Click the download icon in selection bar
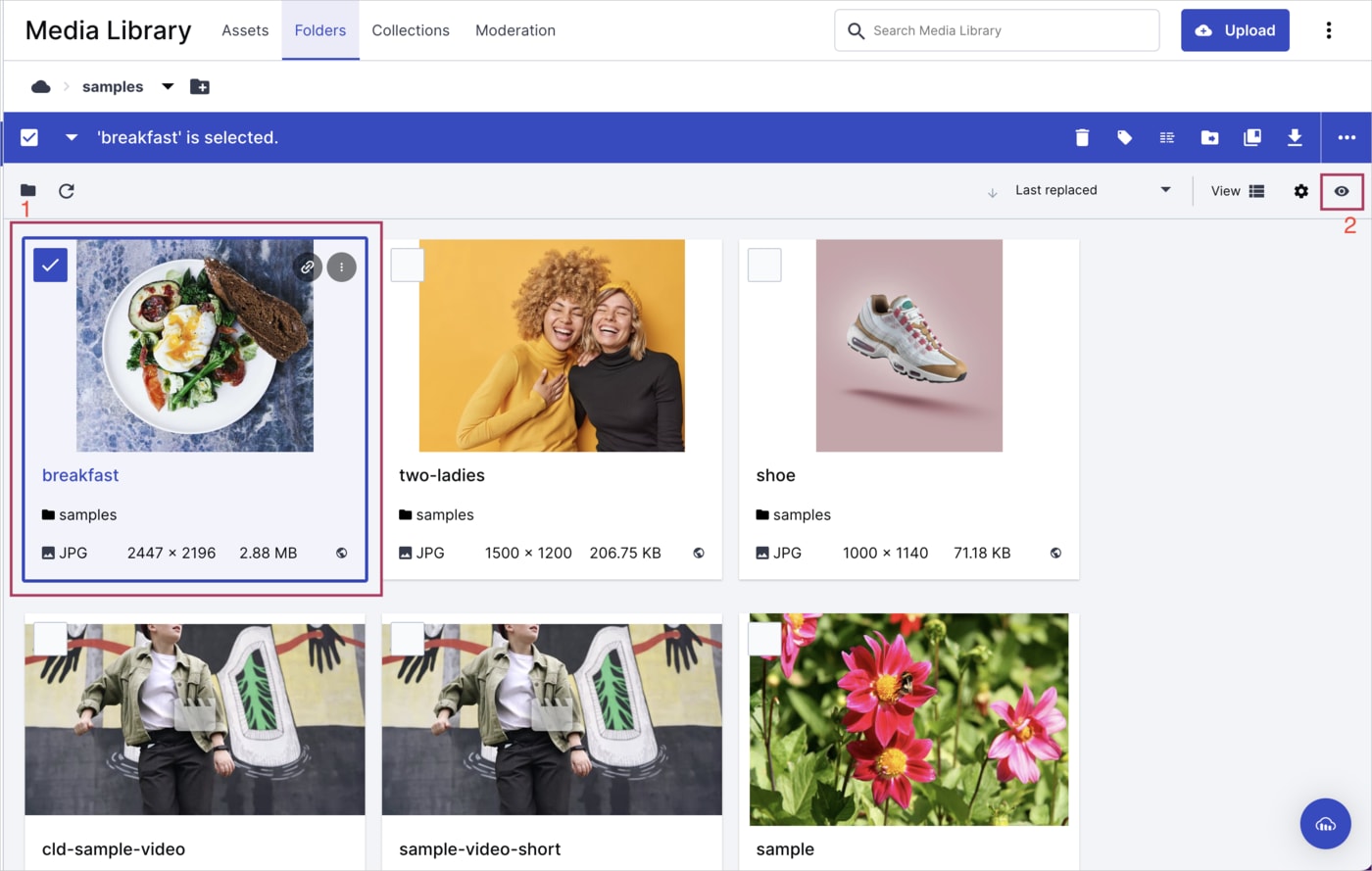 (x=1295, y=138)
